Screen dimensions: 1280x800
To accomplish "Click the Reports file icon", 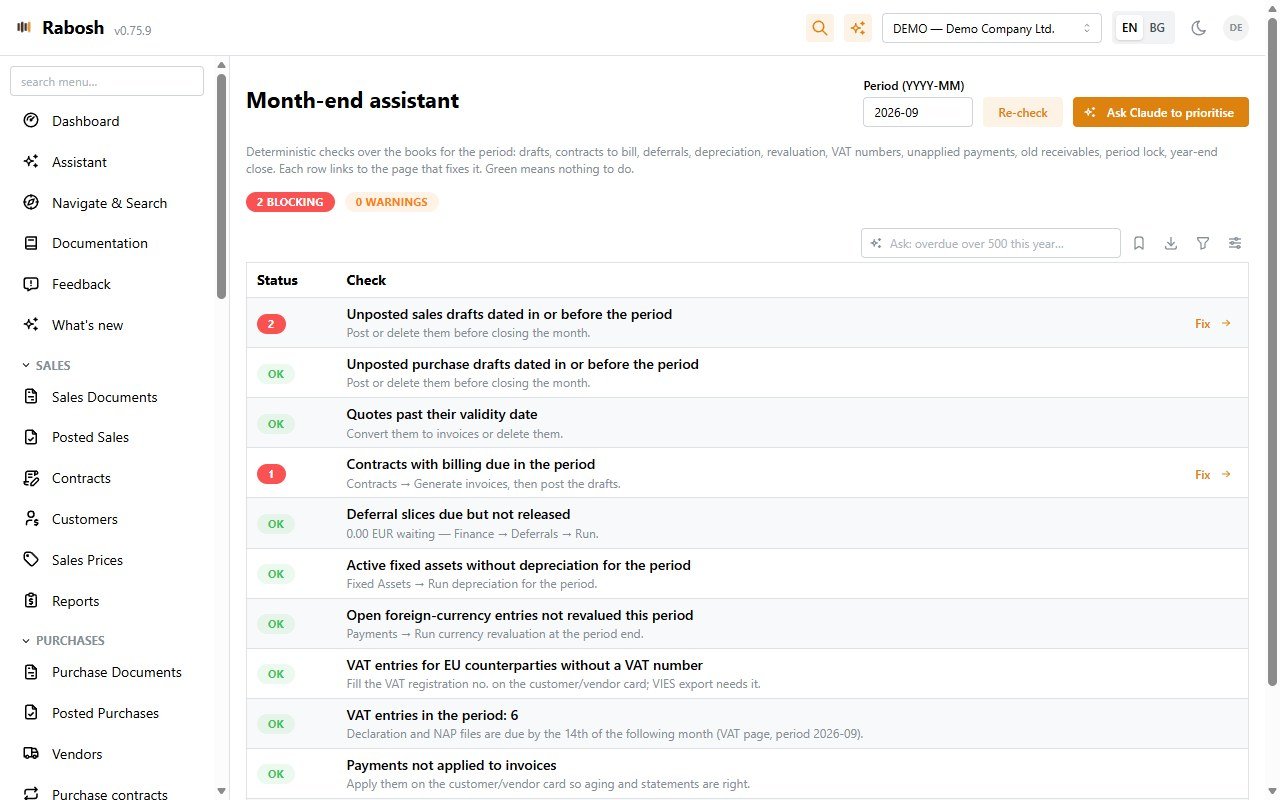I will coord(31,601).
